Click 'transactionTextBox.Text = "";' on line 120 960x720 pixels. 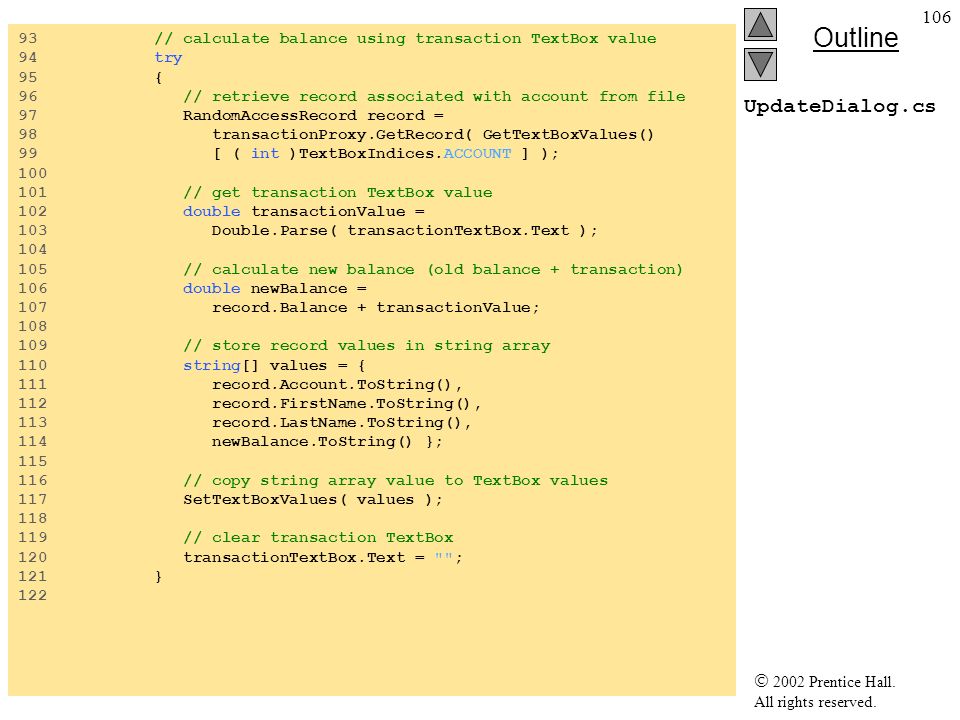click(323, 558)
